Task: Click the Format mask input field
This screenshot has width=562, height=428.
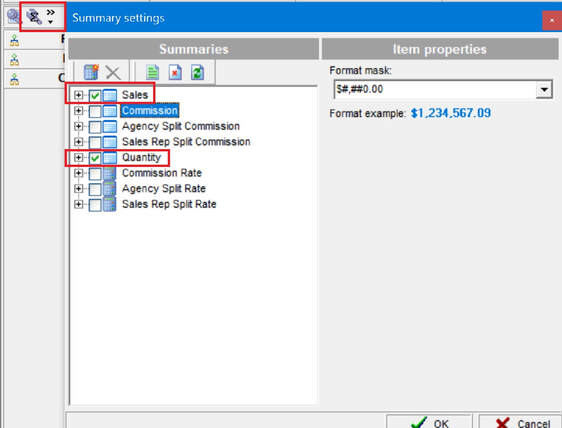Action: [x=435, y=89]
